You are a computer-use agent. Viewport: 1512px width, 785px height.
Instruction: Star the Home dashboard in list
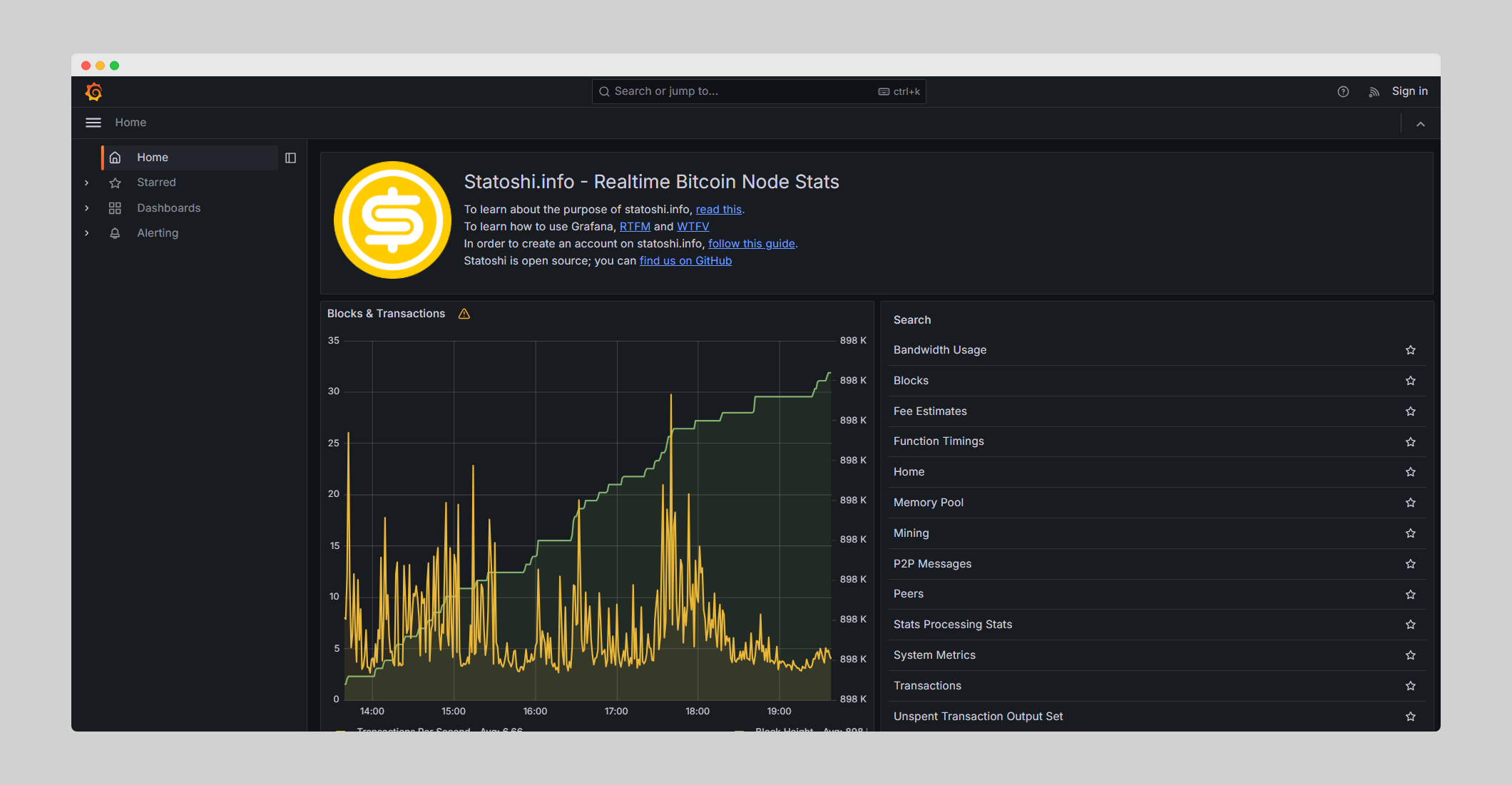[1410, 472]
